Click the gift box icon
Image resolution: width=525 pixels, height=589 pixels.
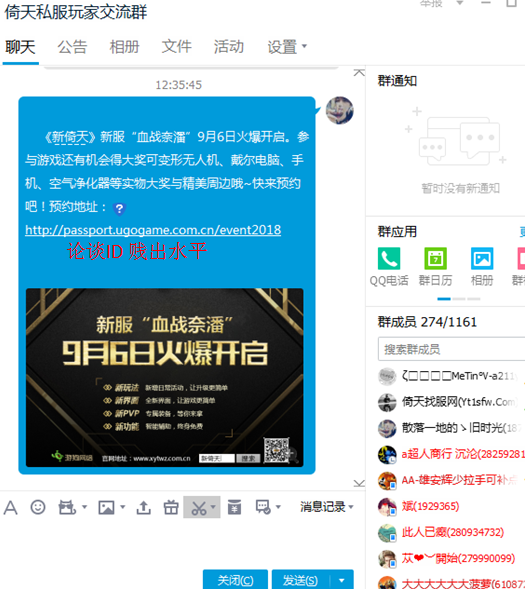[171, 507]
